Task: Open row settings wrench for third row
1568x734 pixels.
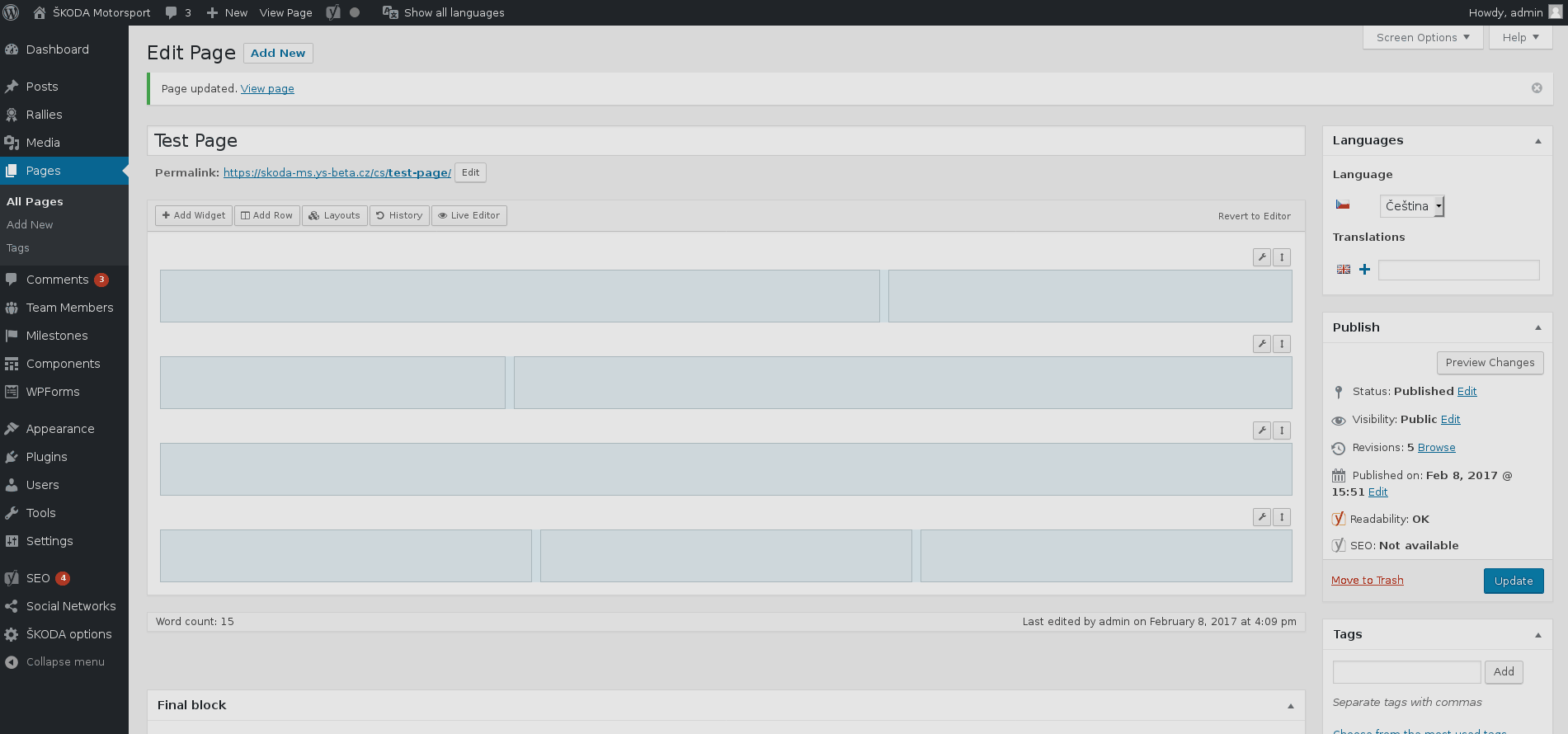Action: 1262,431
